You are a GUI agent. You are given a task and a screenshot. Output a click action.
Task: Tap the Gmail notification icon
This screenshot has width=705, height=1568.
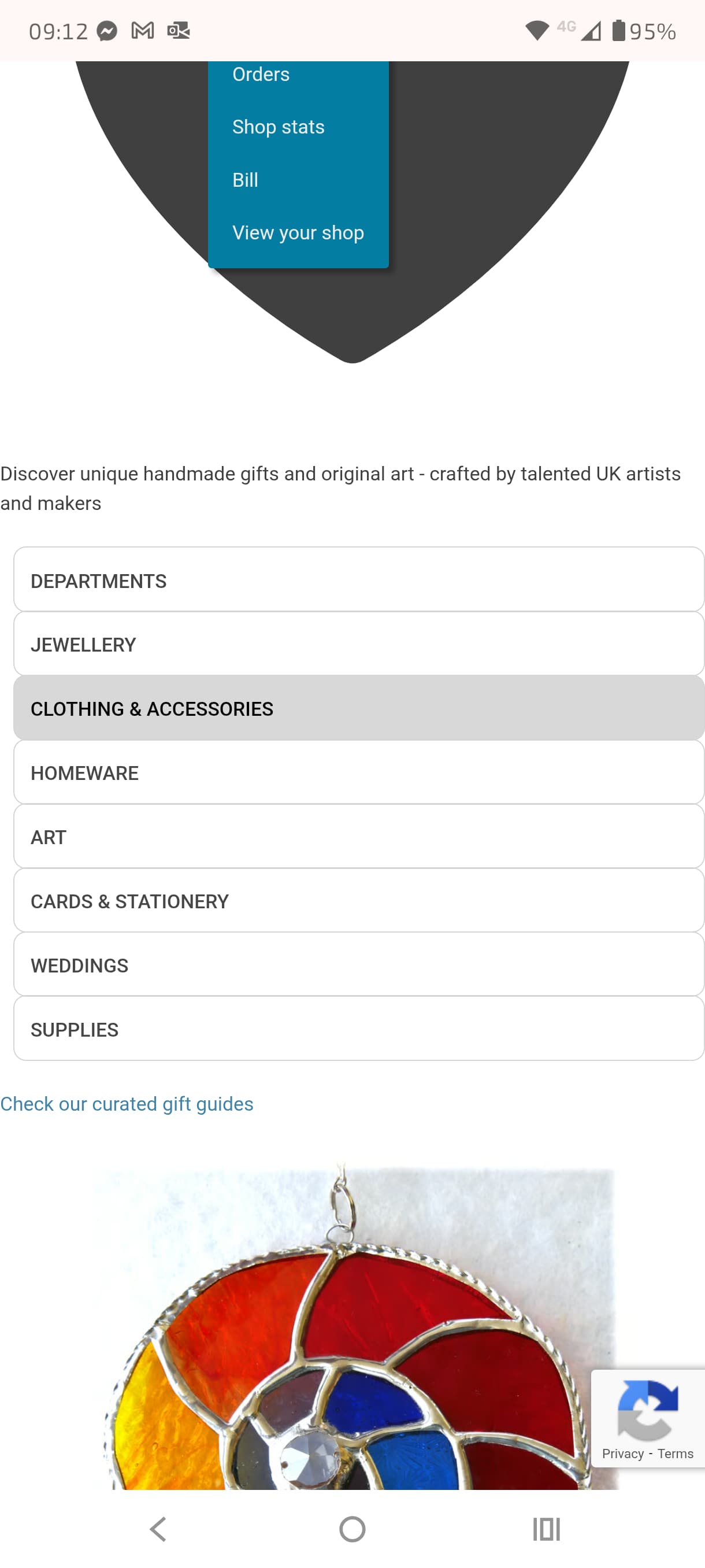(x=142, y=31)
